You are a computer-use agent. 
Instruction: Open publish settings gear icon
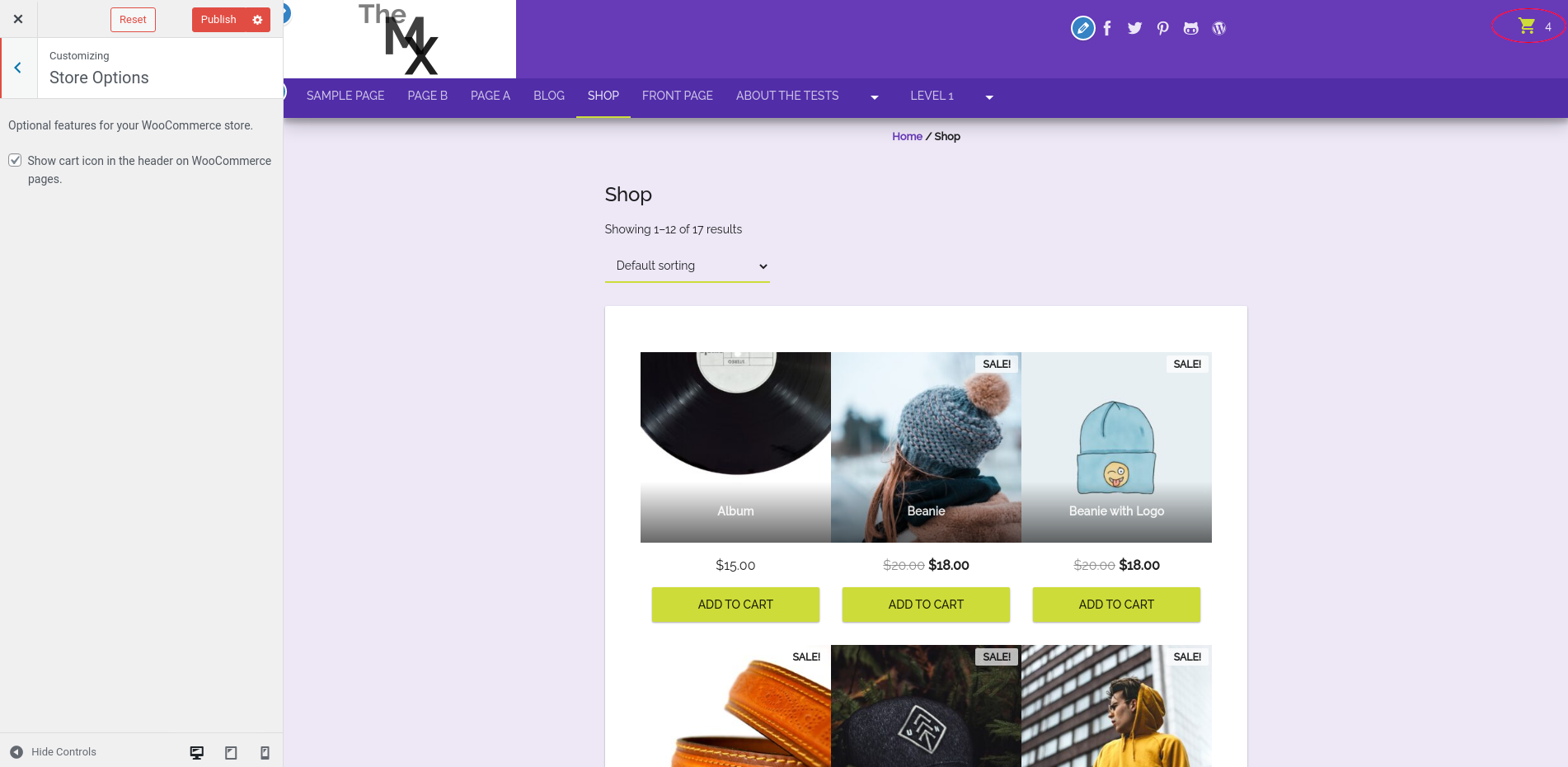click(257, 20)
